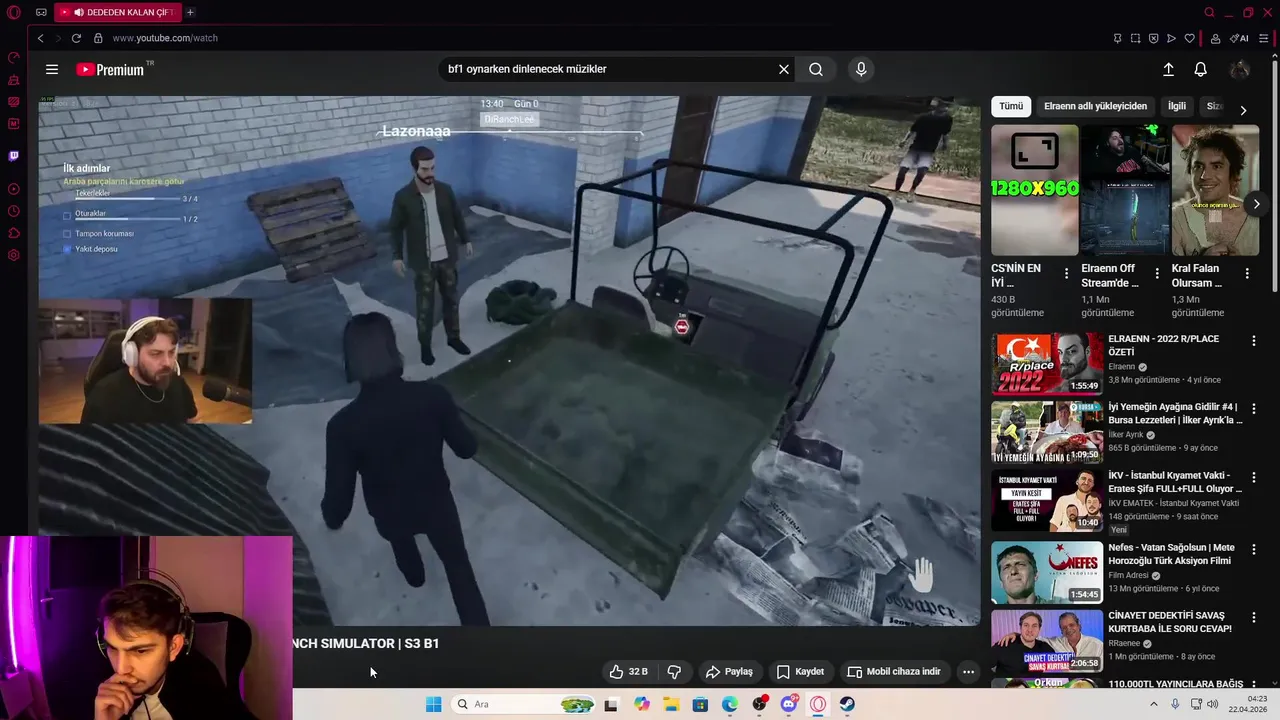This screenshot has height=720, width=1280.
Task: Open options for Elraenn Off Stream'de short
Action: pyautogui.click(x=1157, y=273)
